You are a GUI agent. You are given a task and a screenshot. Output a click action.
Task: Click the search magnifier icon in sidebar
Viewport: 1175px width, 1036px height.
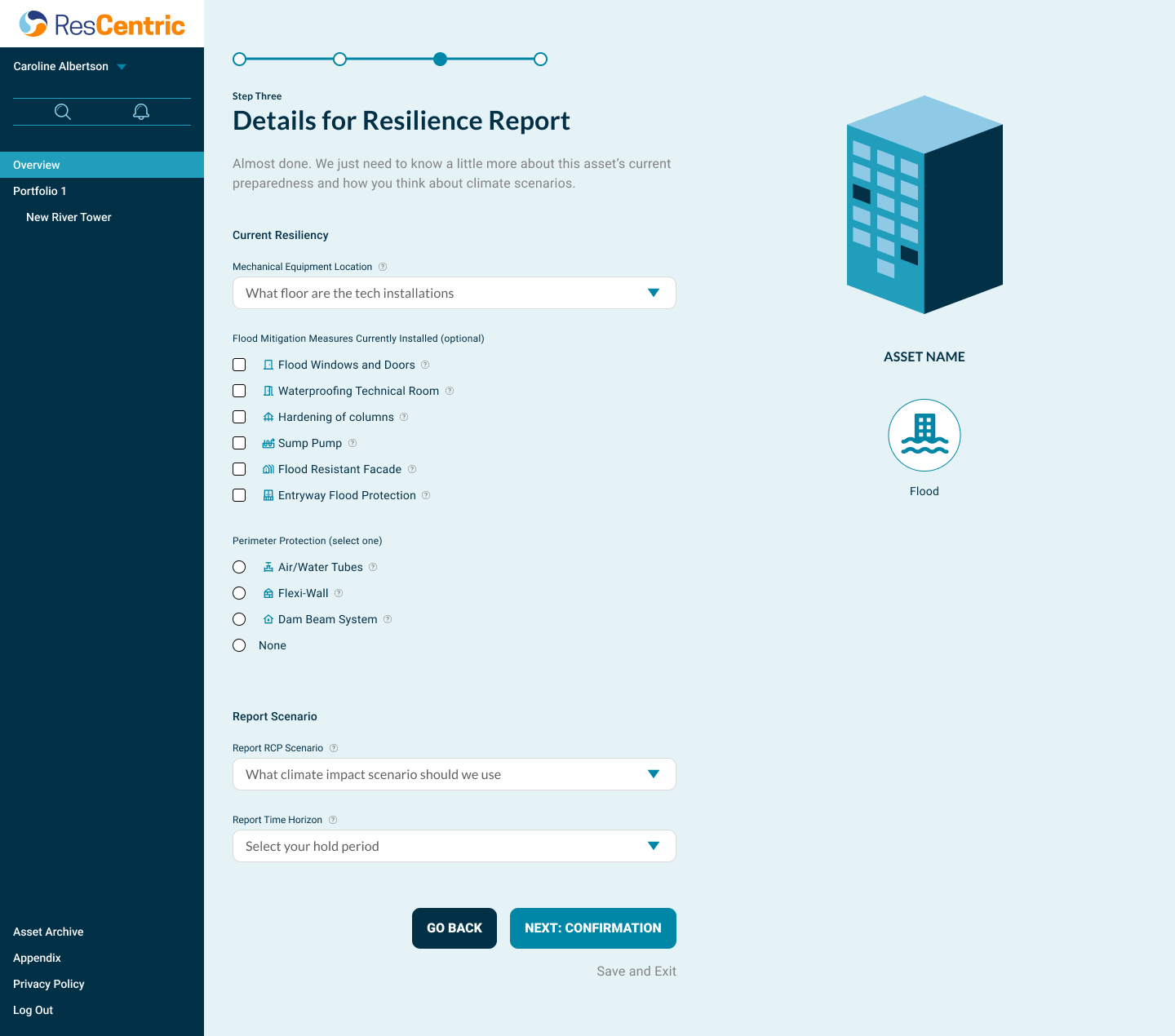(63, 112)
